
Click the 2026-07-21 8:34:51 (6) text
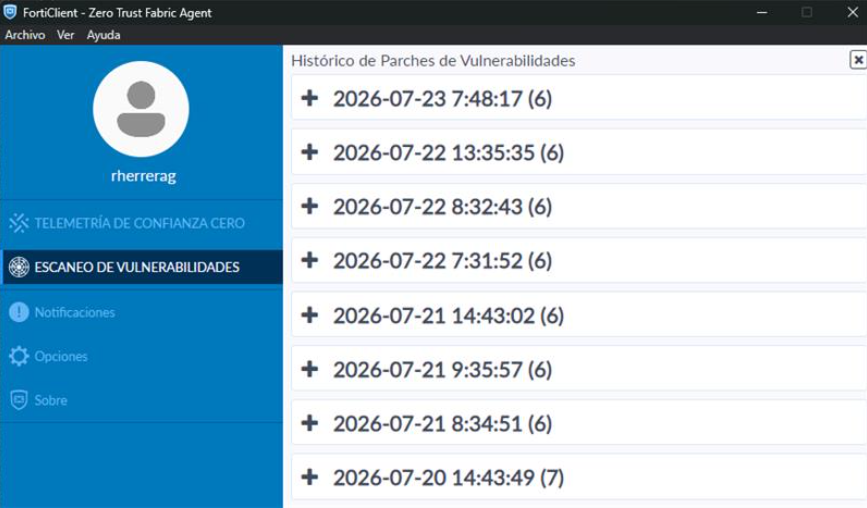tap(442, 423)
